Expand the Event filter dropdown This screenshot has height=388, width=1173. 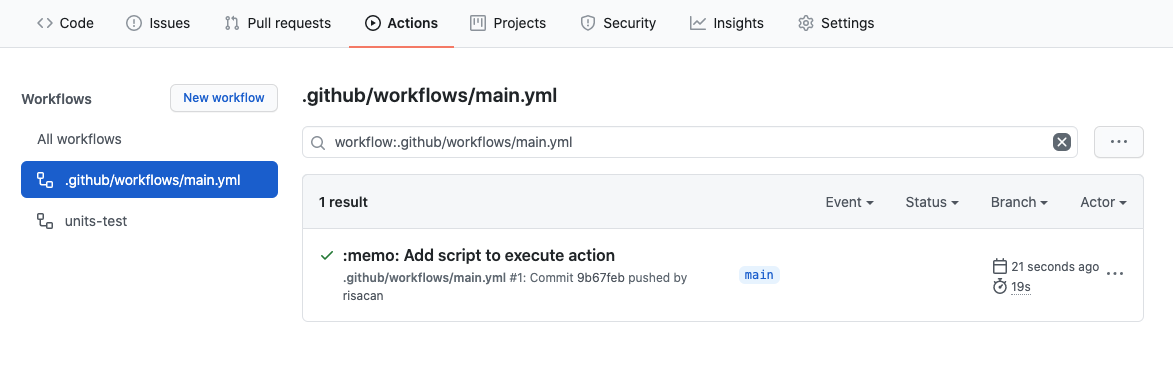[850, 202]
